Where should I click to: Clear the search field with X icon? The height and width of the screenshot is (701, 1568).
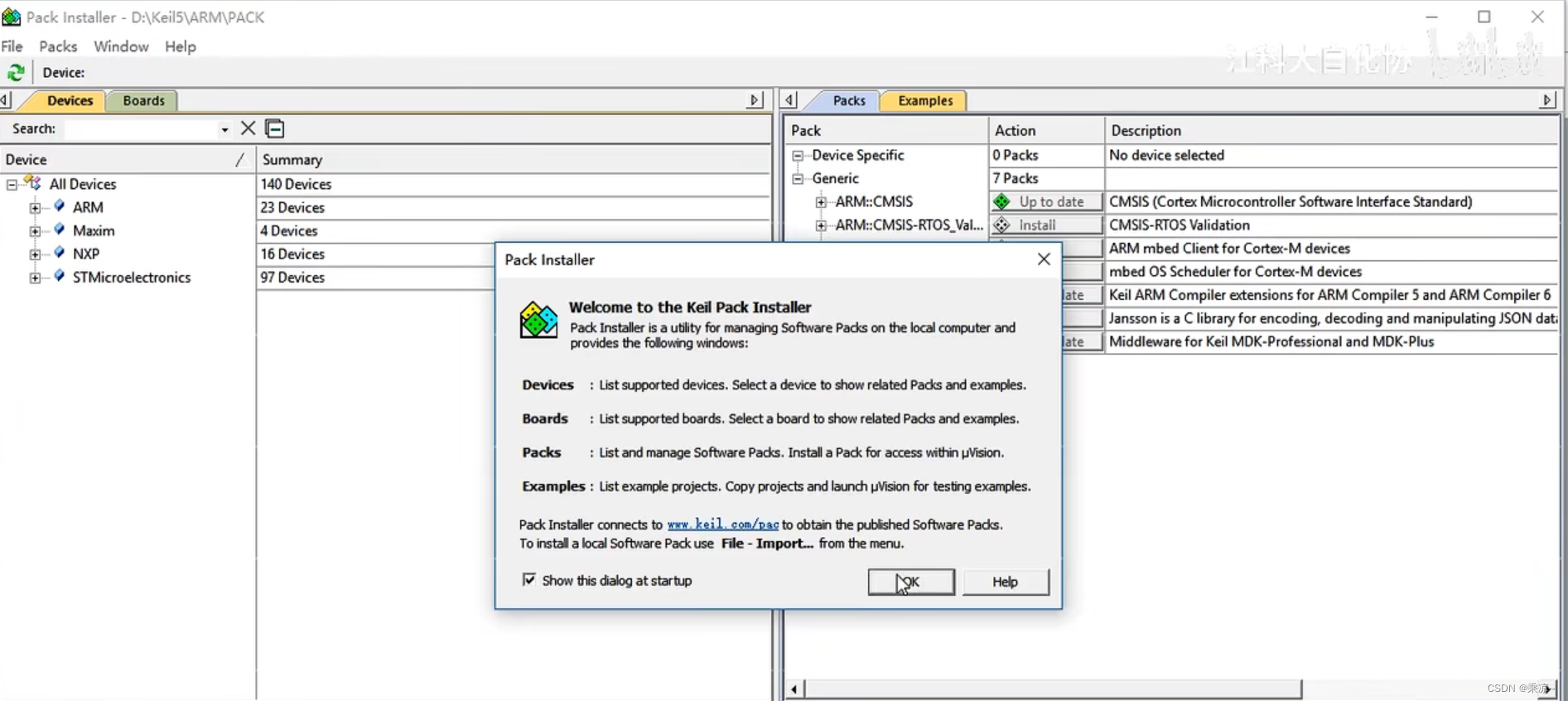(248, 128)
